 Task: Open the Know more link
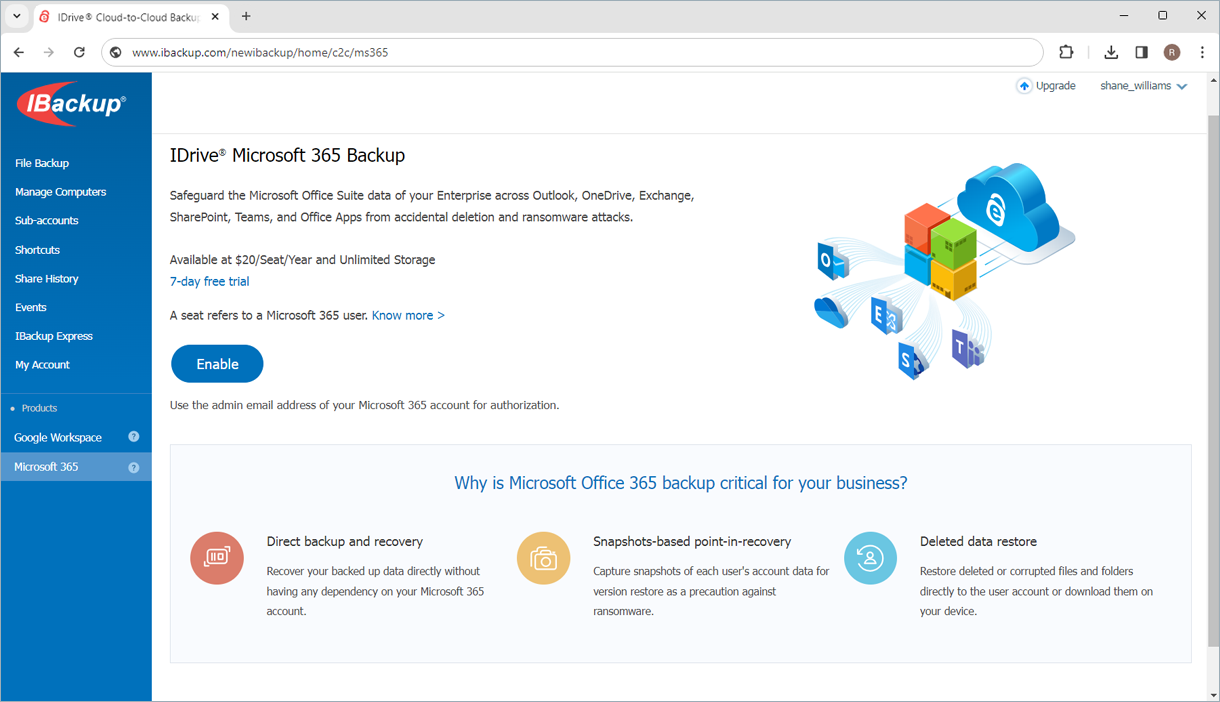point(408,315)
